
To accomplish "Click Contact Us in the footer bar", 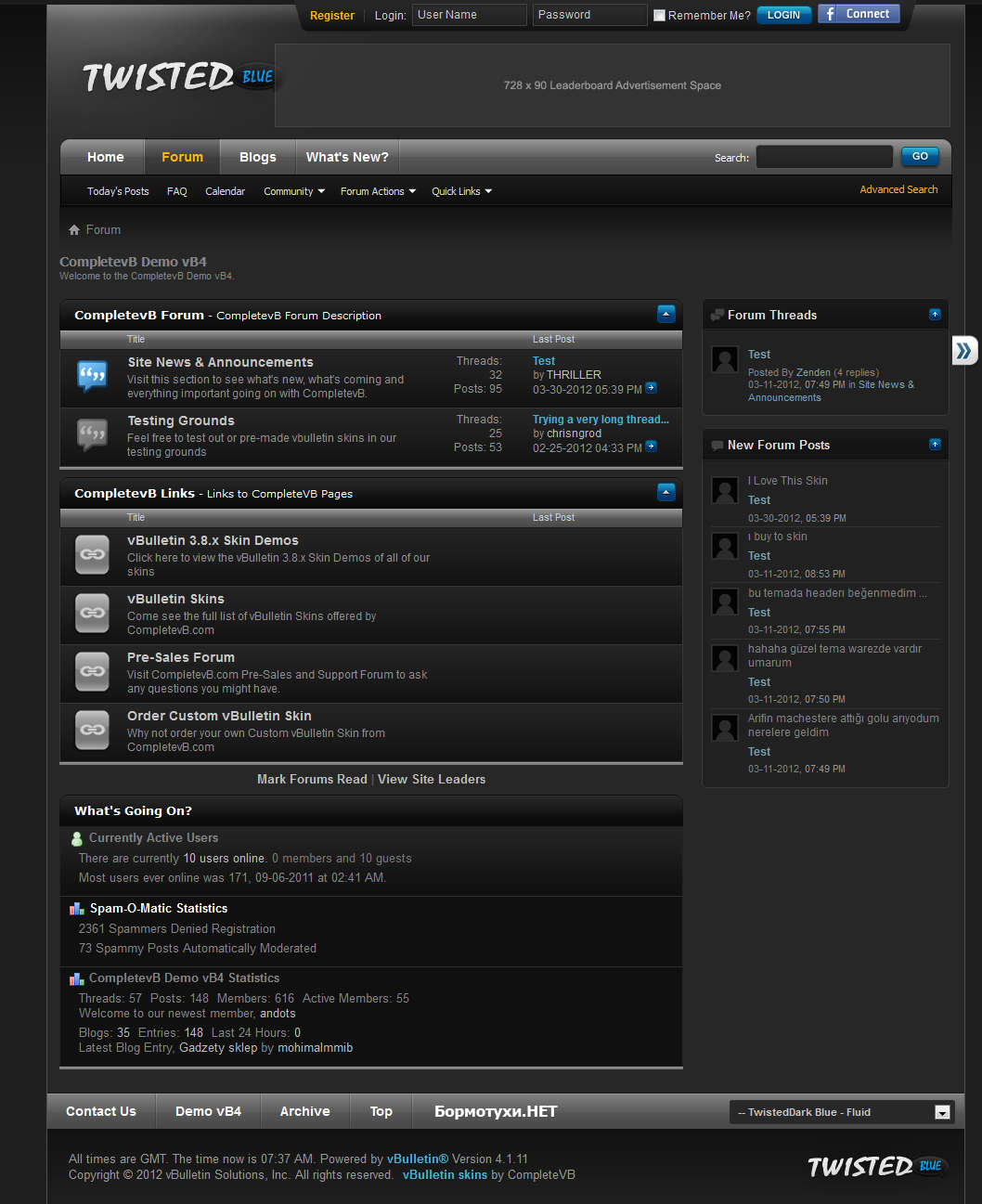I will coord(101,1111).
